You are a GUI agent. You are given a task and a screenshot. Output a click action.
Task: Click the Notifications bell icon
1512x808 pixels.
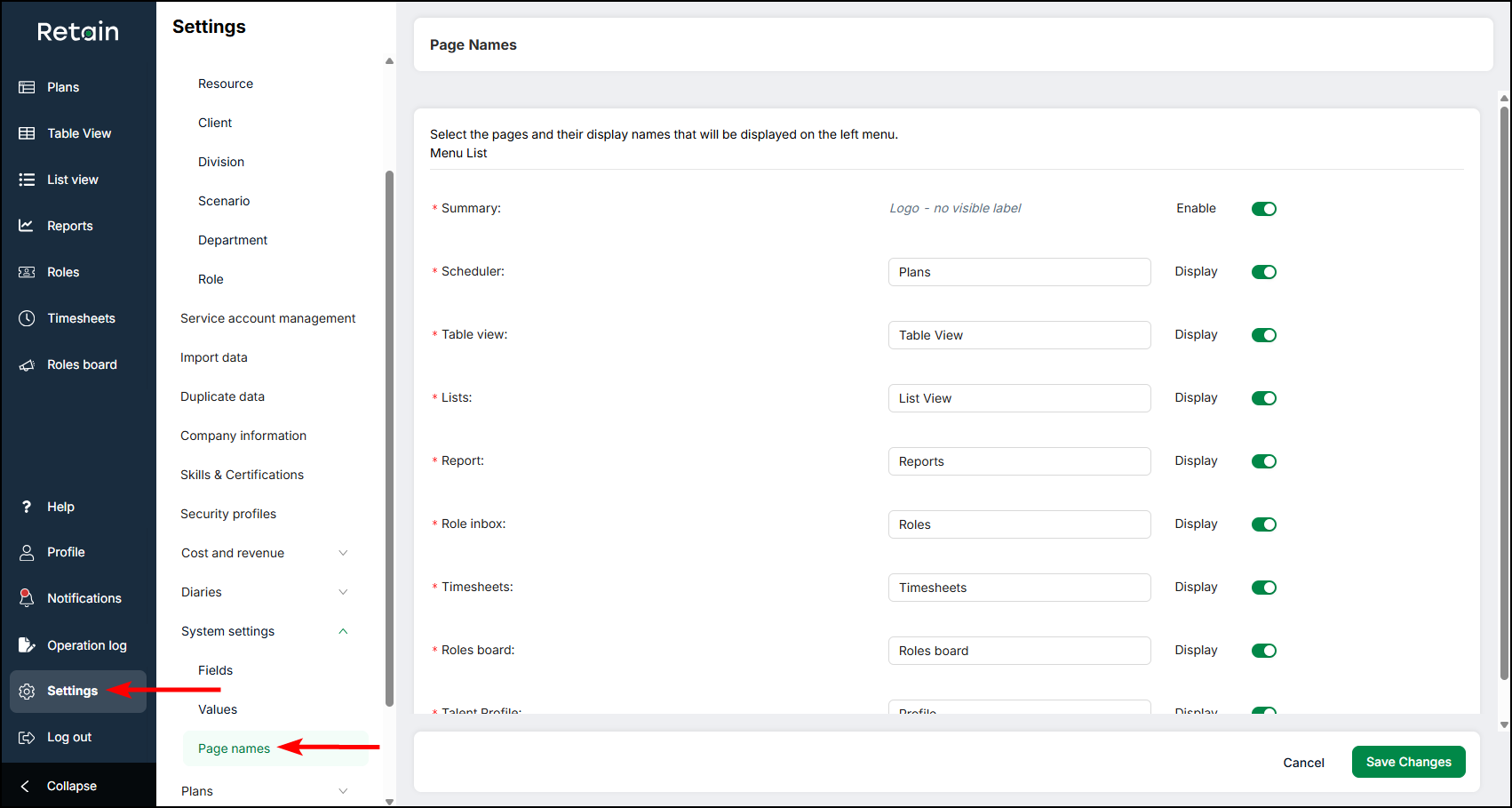click(27, 598)
